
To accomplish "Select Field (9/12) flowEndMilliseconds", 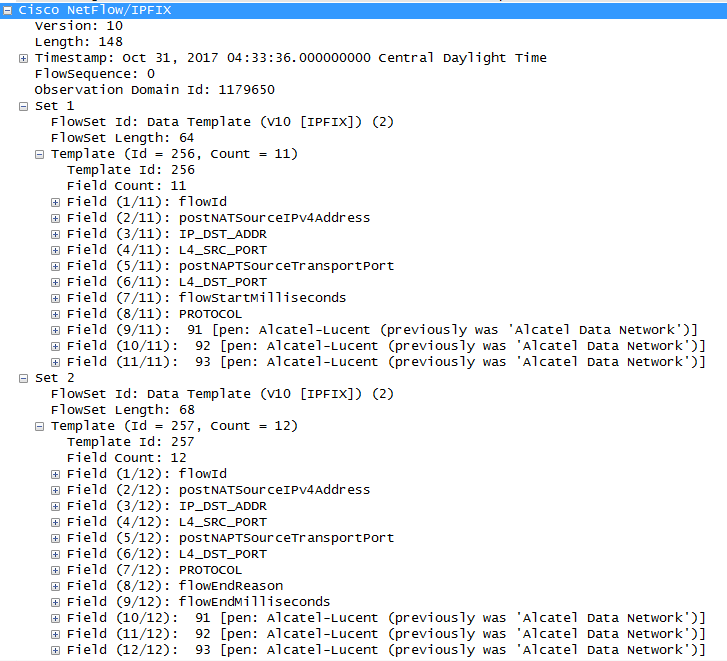I will (198, 601).
